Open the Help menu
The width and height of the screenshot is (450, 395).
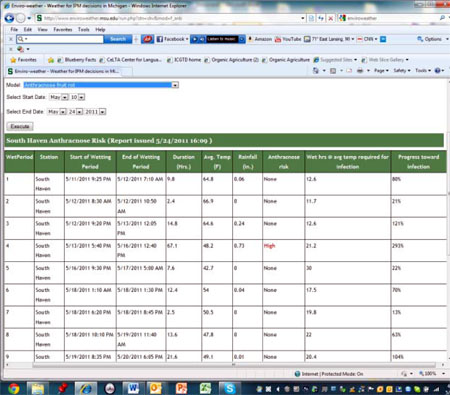click(100, 29)
